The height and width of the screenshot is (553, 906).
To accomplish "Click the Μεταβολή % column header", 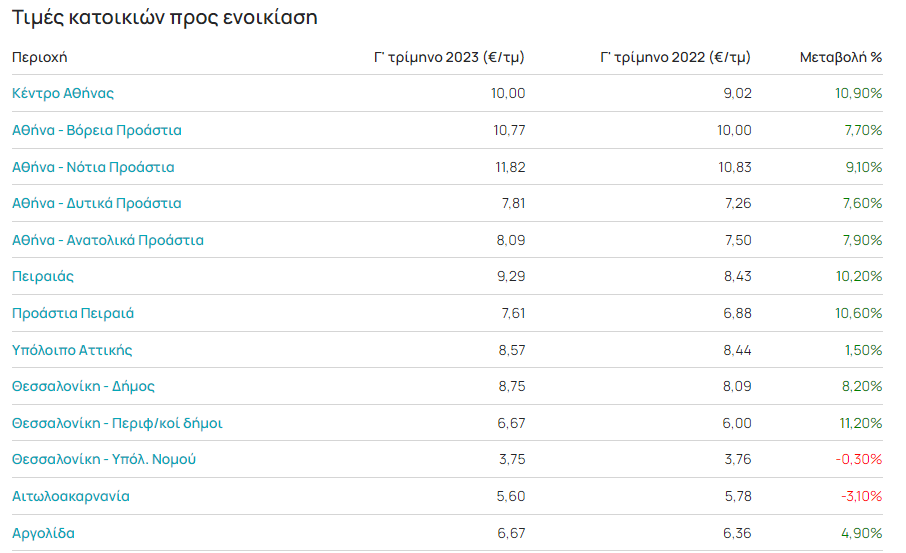I will point(840,57).
